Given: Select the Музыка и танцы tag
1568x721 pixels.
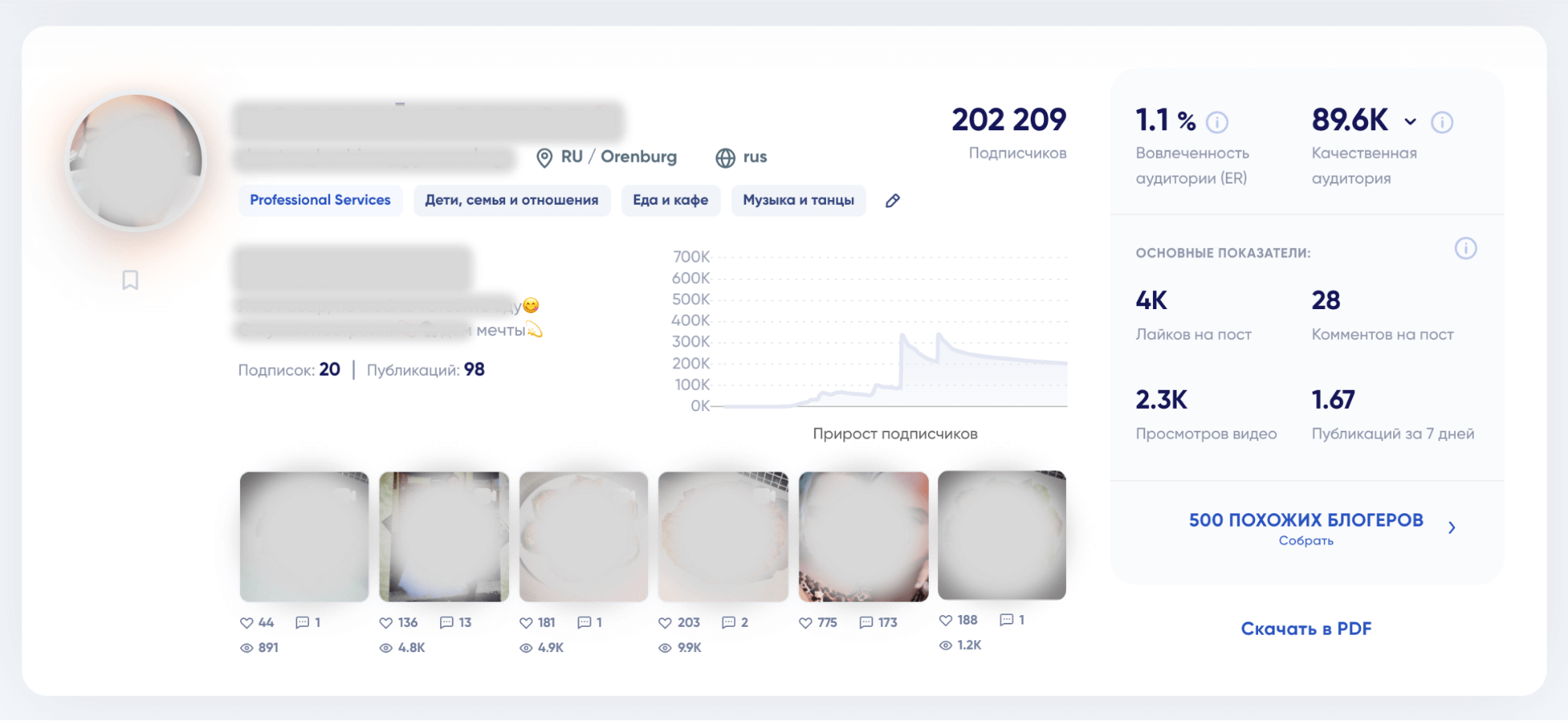Looking at the screenshot, I should click(799, 200).
